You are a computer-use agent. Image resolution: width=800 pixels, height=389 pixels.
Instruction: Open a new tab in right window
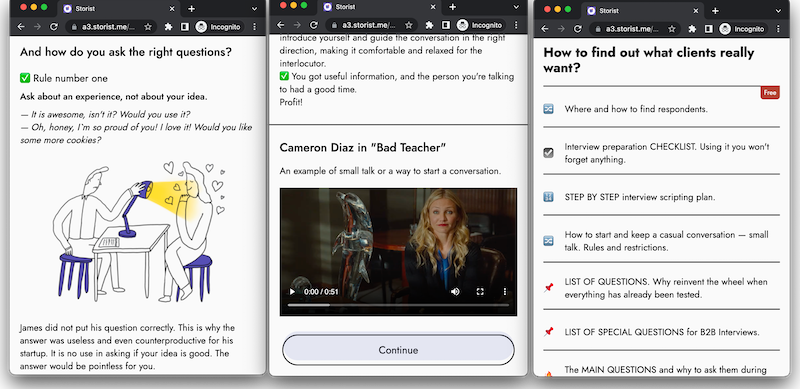click(715, 11)
